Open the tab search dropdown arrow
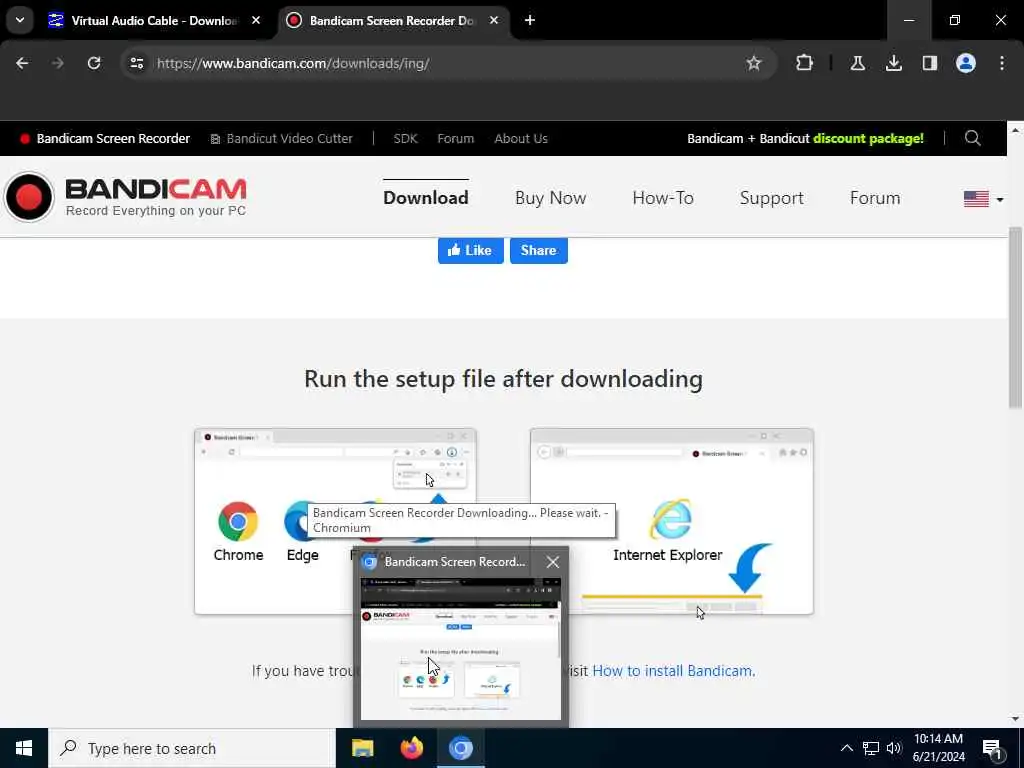Viewport: 1024px width, 768px height. click(x=20, y=20)
